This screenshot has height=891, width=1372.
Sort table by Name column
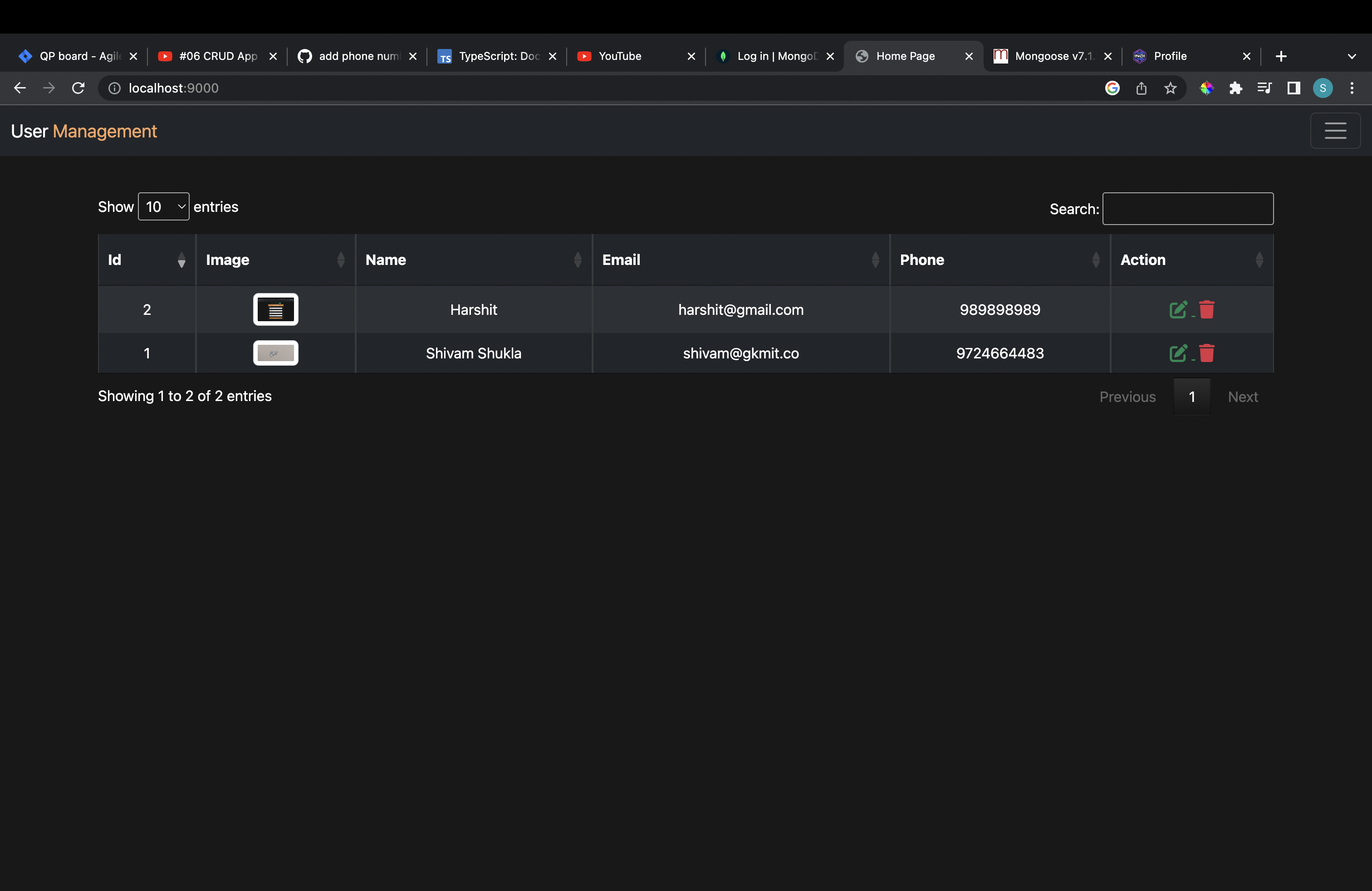coord(473,260)
